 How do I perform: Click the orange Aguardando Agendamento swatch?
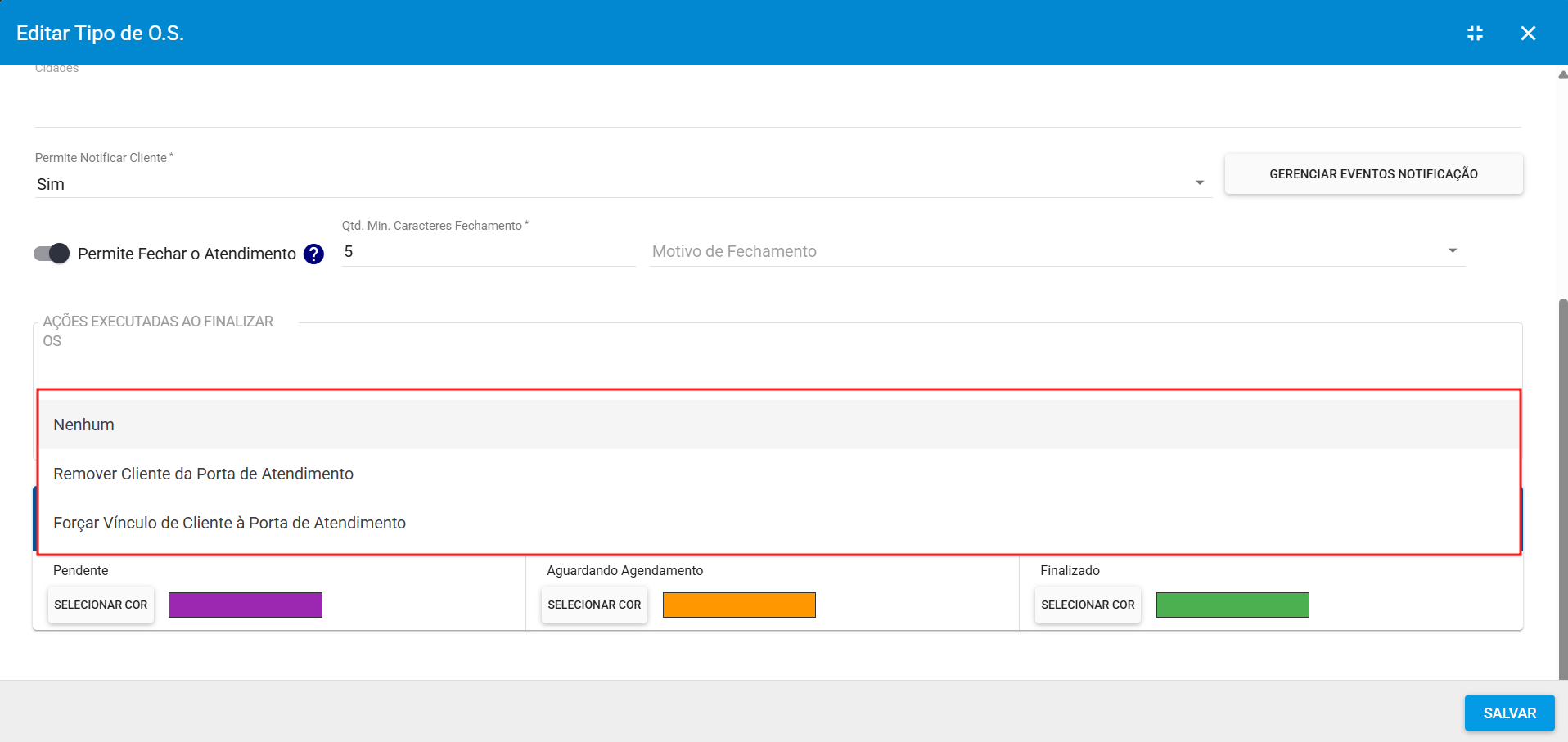pyautogui.click(x=739, y=605)
